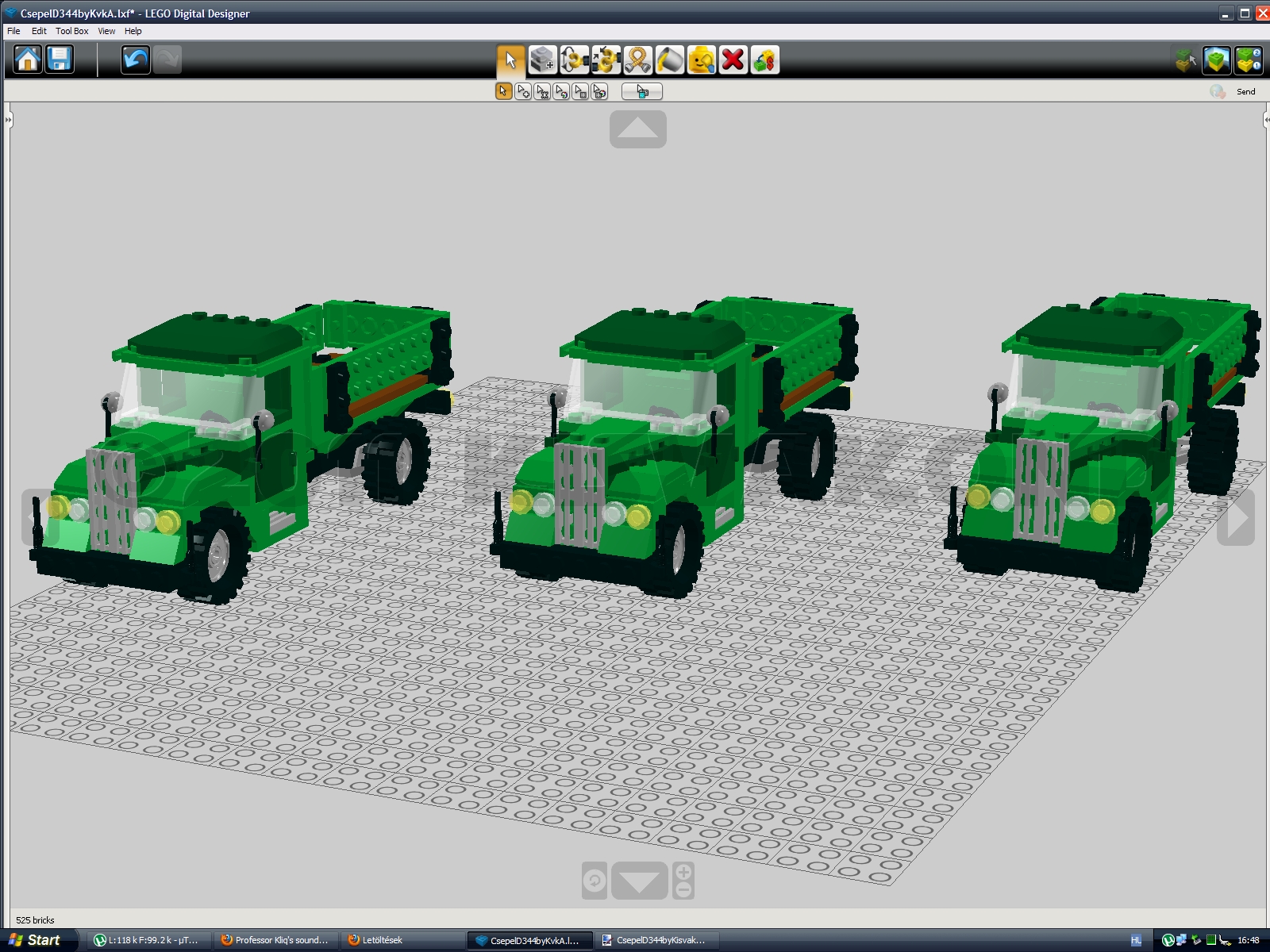The height and width of the screenshot is (952, 1270).
Task: Open the Help menu
Action: pyautogui.click(x=133, y=31)
